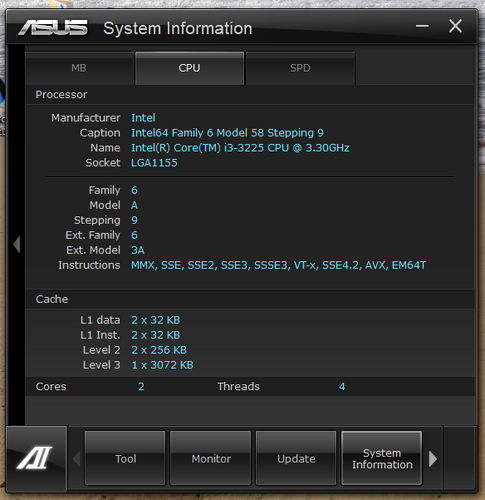Image resolution: width=485 pixels, height=500 pixels.
Task: Select the i3-3225 processor name text
Action: (x=240, y=148)
